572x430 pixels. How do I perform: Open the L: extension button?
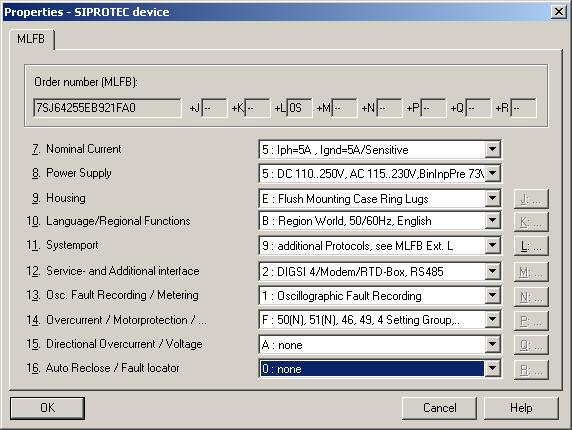pyautogui.click(x=531, y=247)
